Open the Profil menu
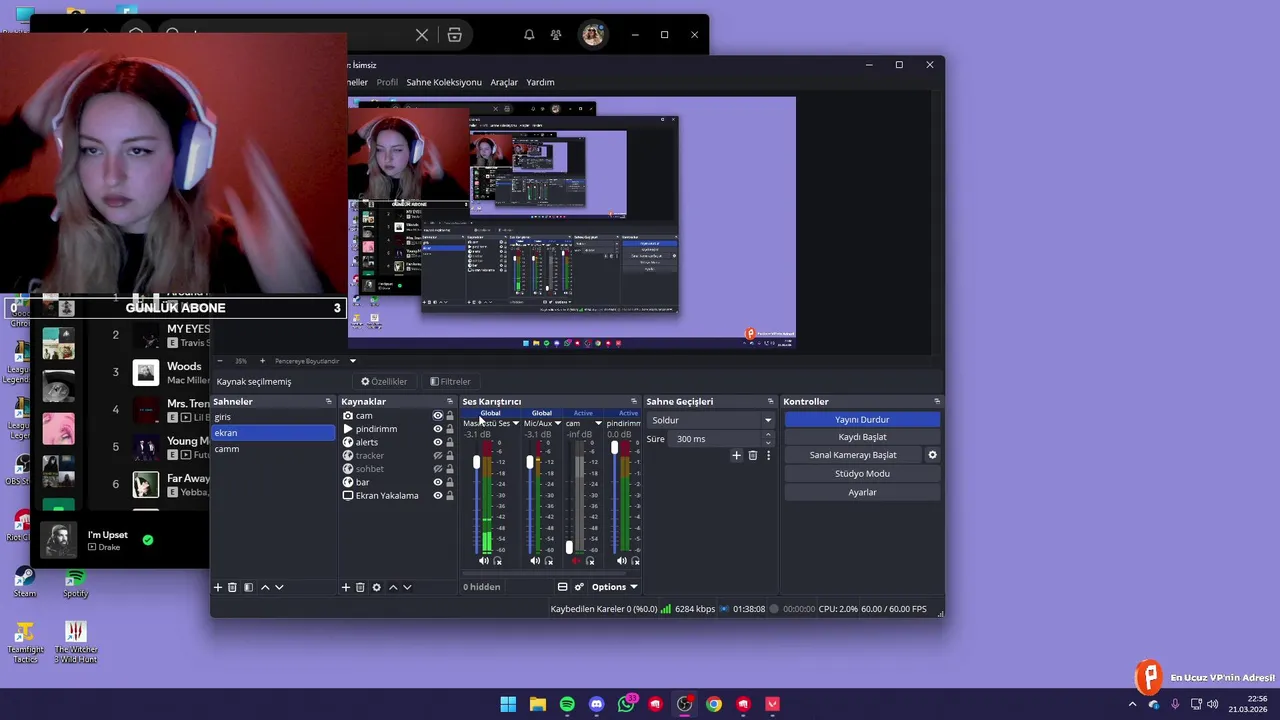Viewport: 1280px width, 720px height. point(387,82)
